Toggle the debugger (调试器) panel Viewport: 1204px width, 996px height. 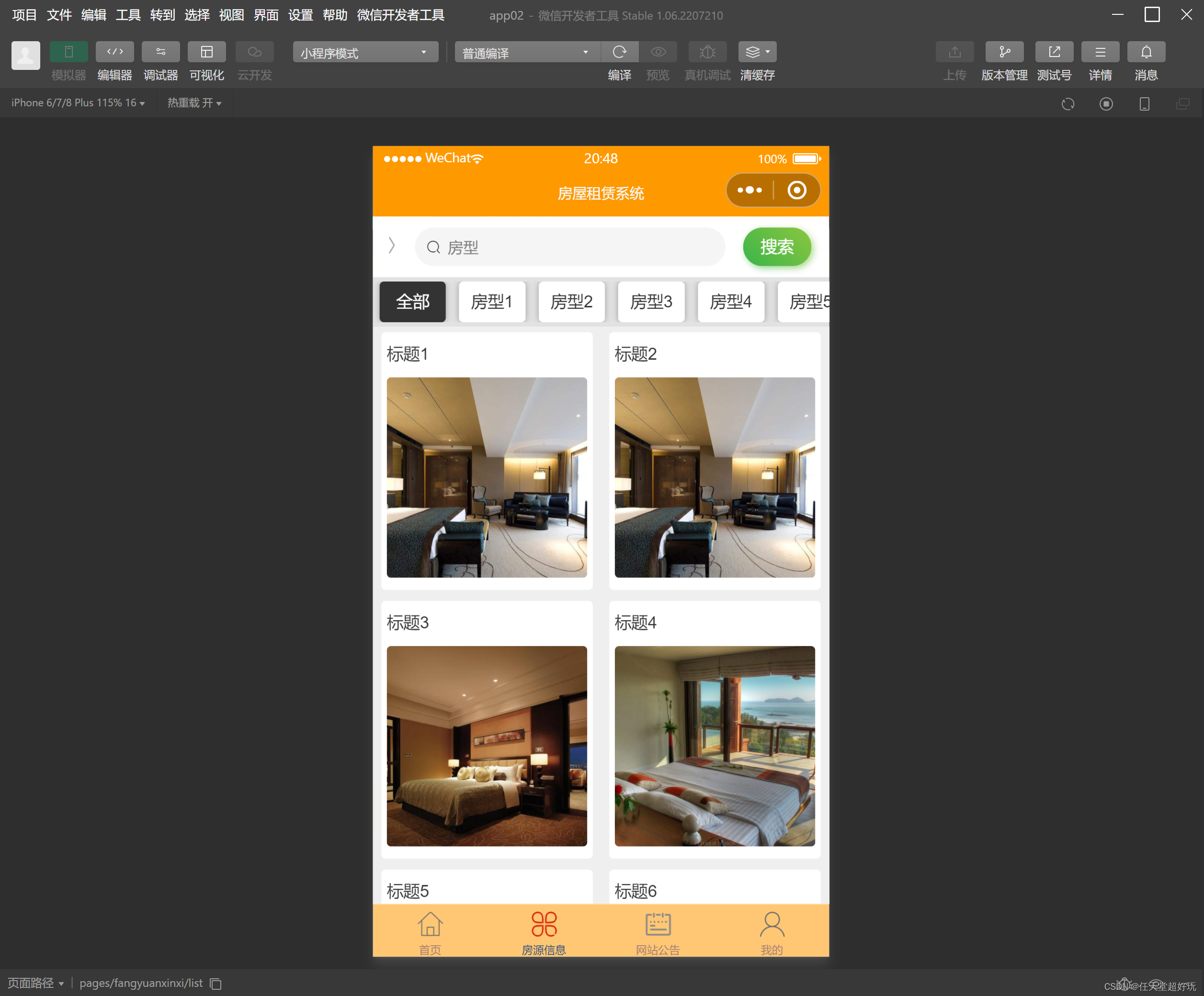(x=160, y=52)
